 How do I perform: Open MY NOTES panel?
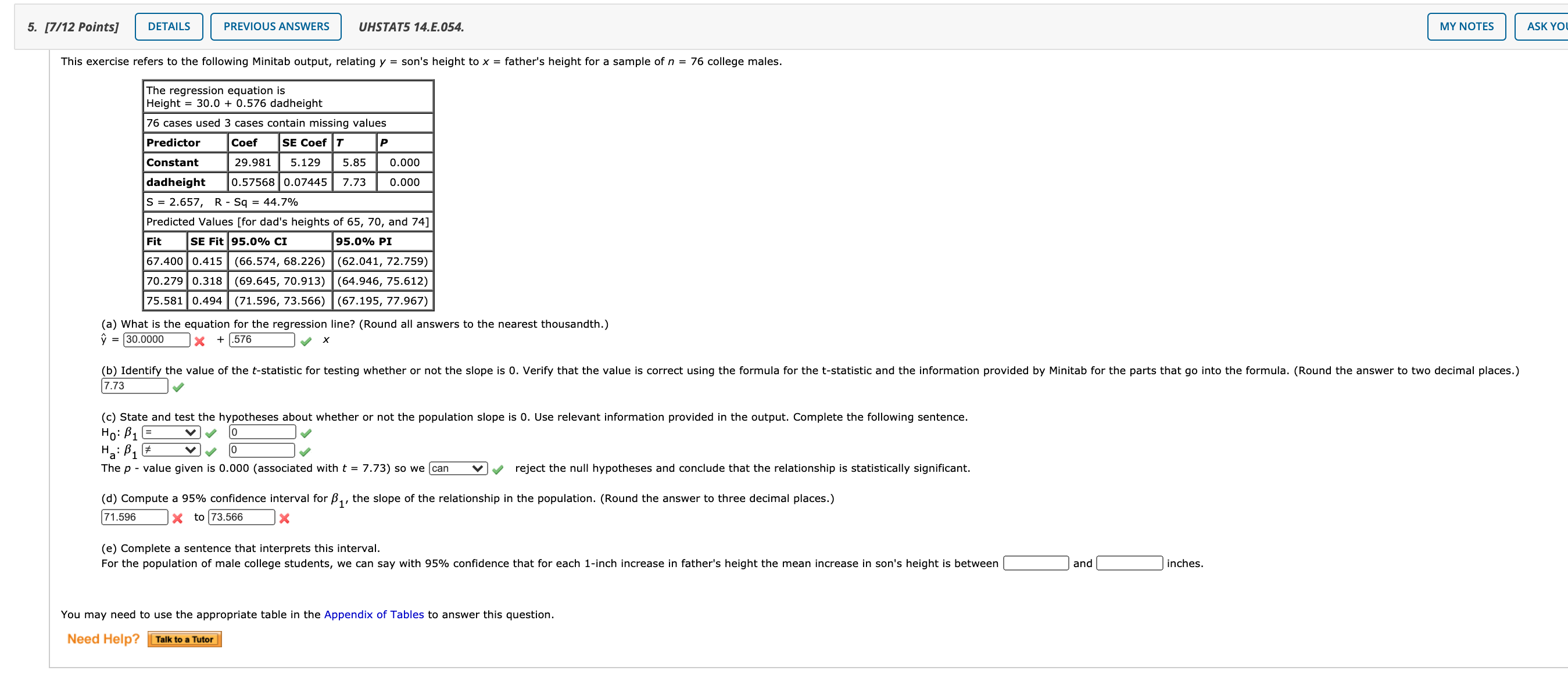[x=1466, y=26]
